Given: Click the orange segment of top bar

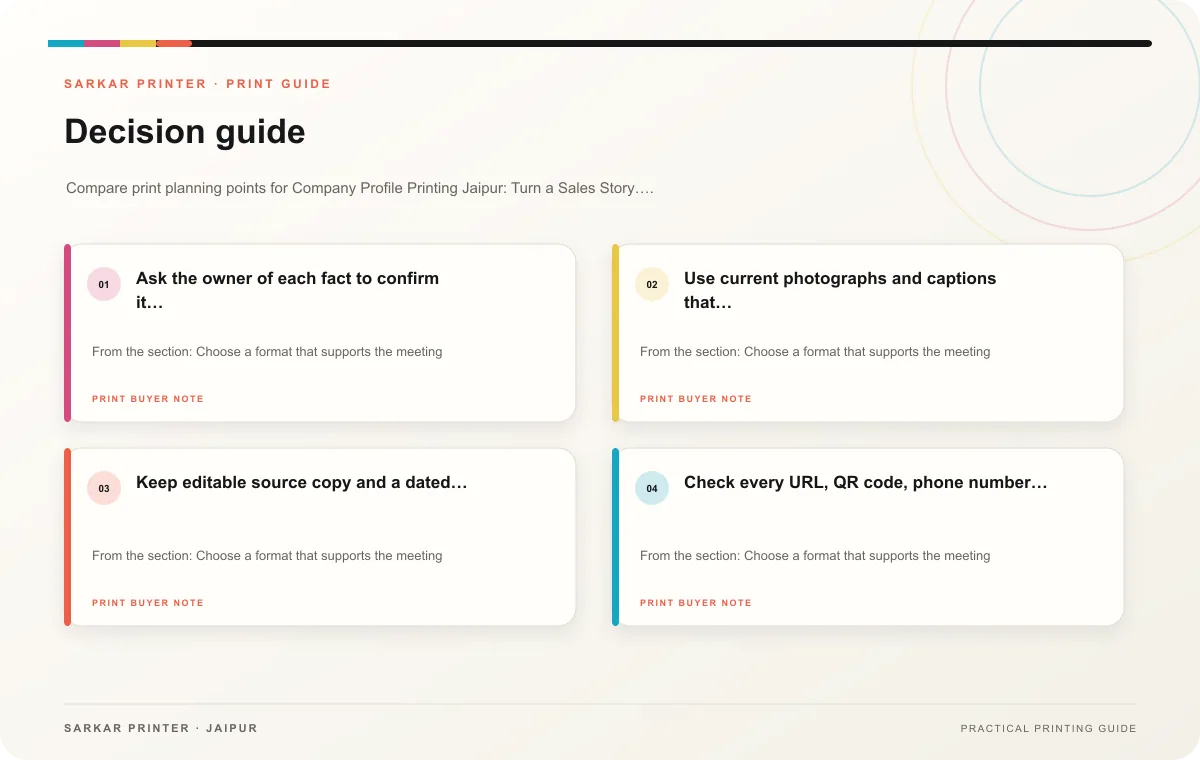Looking at the screenshot, I should pyautogui.click(x=174, y=43).
